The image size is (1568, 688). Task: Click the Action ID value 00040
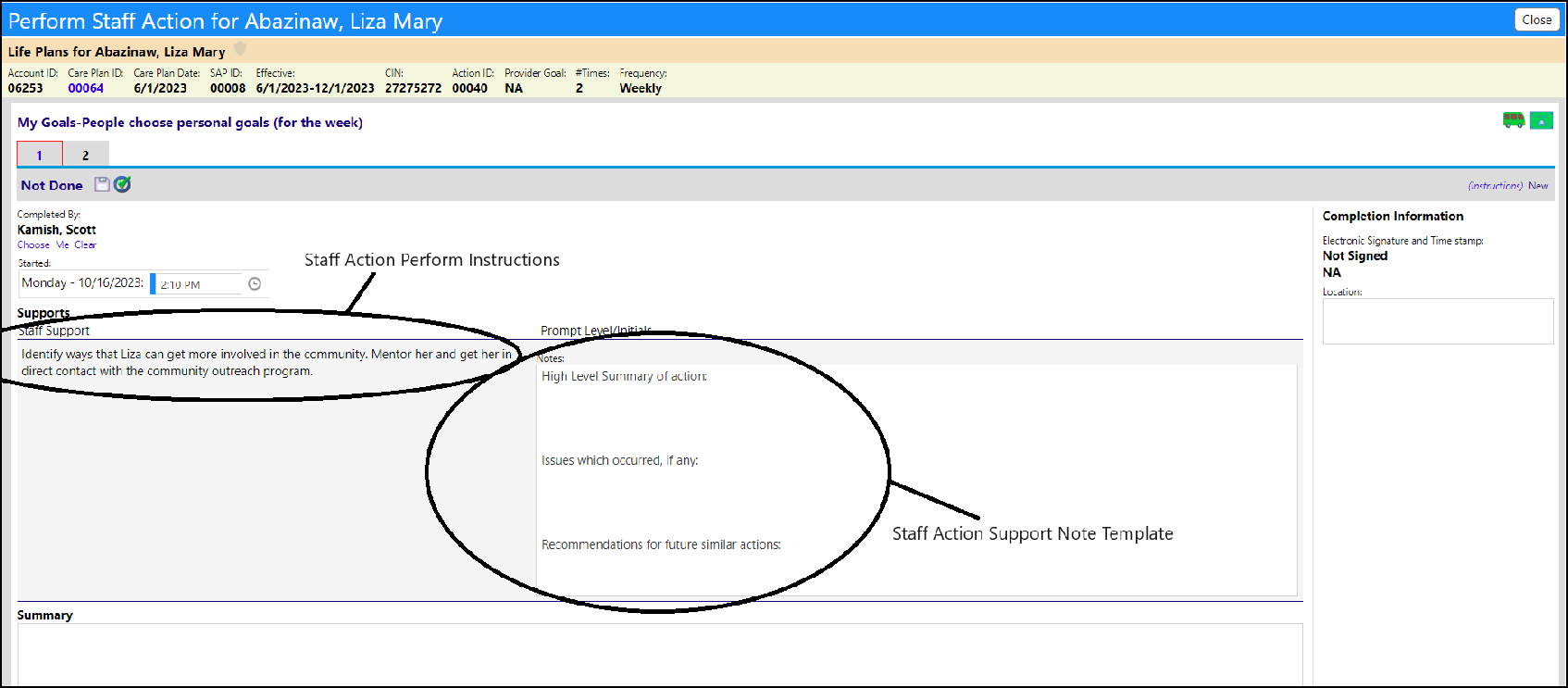coord(469,88)
